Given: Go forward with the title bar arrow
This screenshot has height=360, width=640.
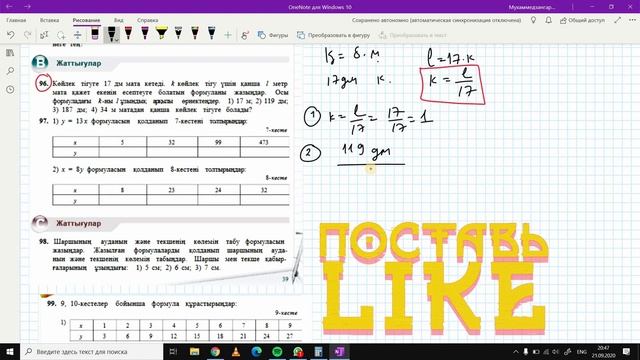Looking at the screenshot, I should click(x=27, y=7).
